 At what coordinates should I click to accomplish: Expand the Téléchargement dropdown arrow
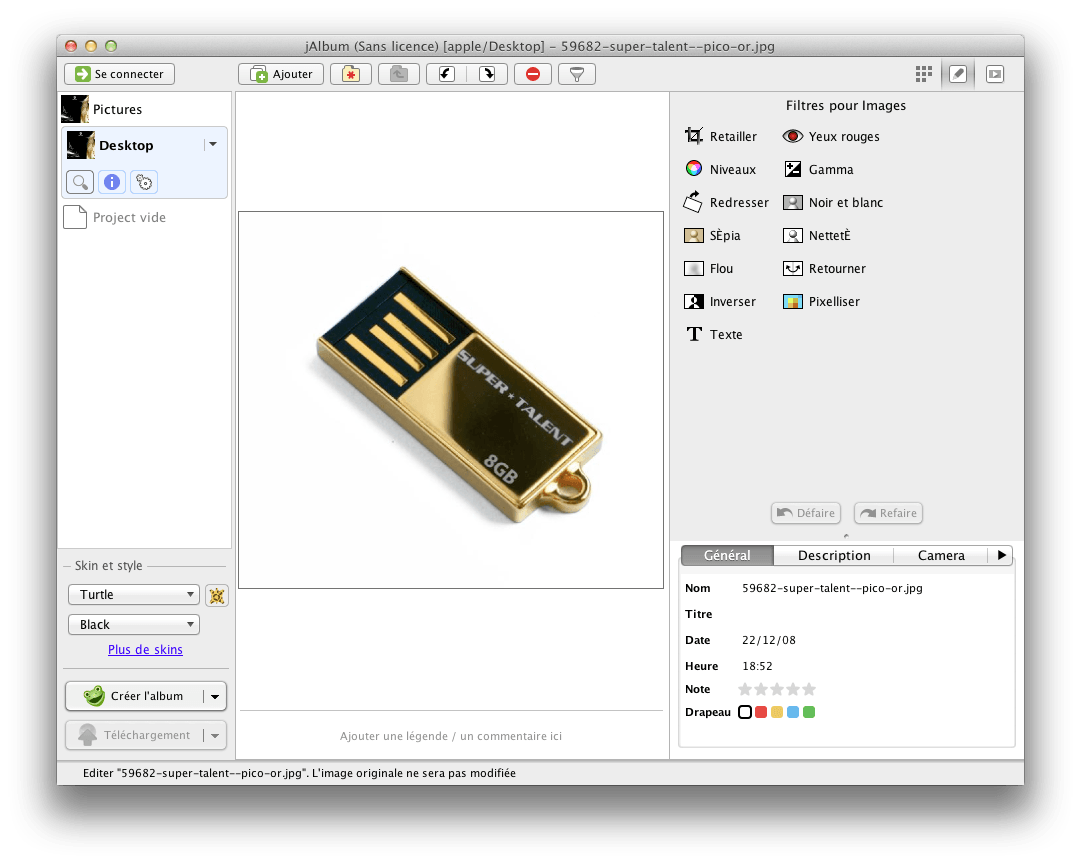click(x=215, y=736)
